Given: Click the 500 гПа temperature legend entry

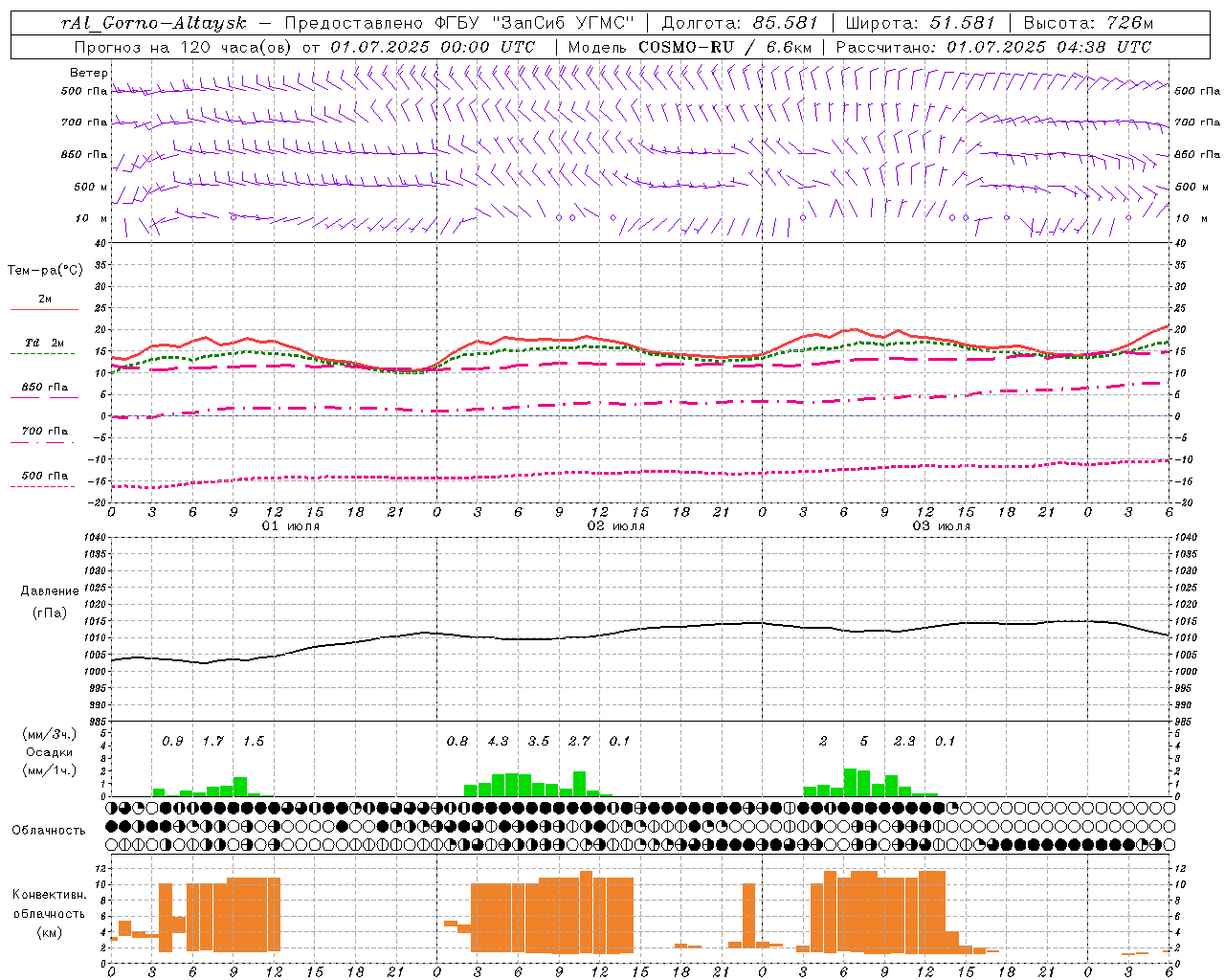Looking at the screenshot, I should tap(44, 476).
